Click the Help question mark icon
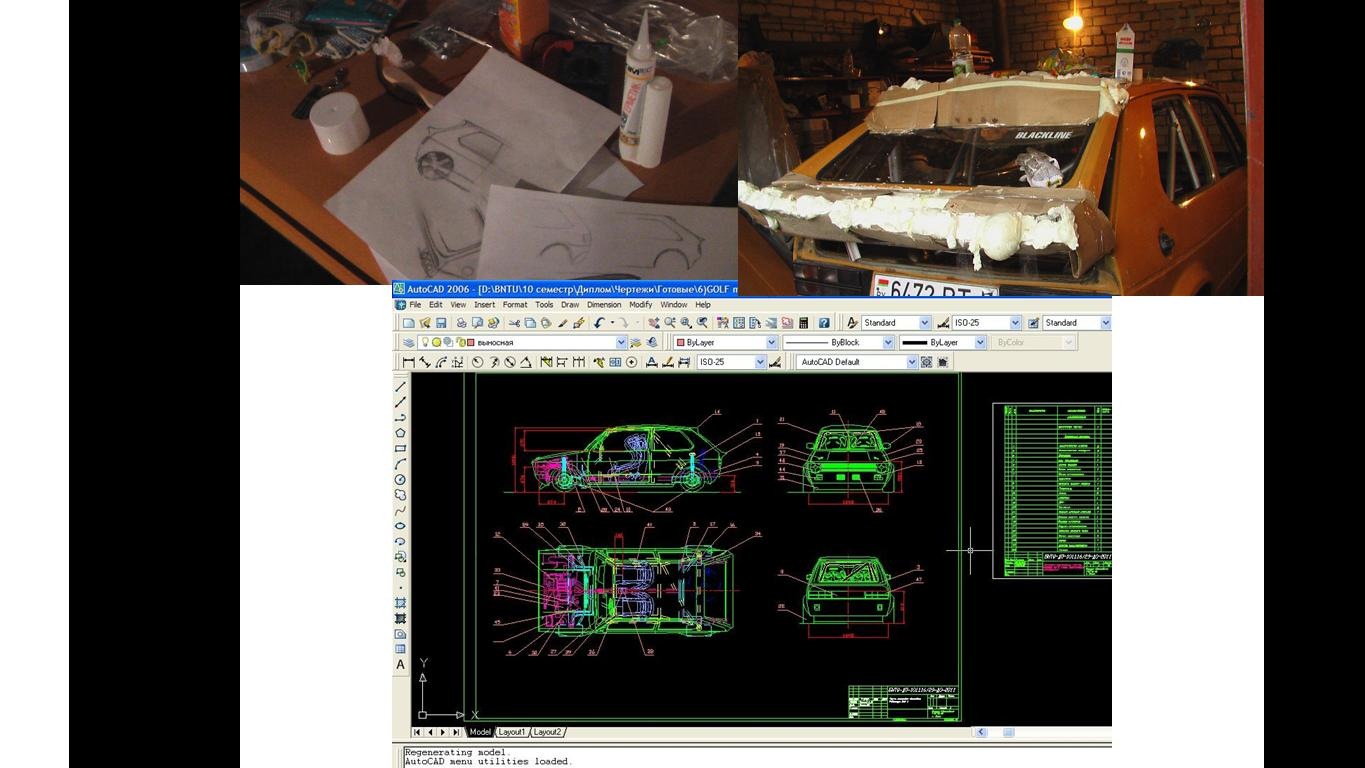 pyautogui.click(x=824, y=323)
